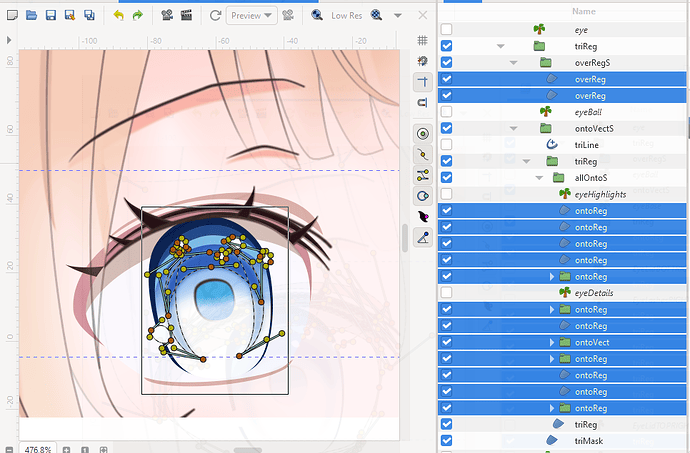Click the magnifier icon after Low Res
This screenshot has width=690, height=453.
click(376, 15)
